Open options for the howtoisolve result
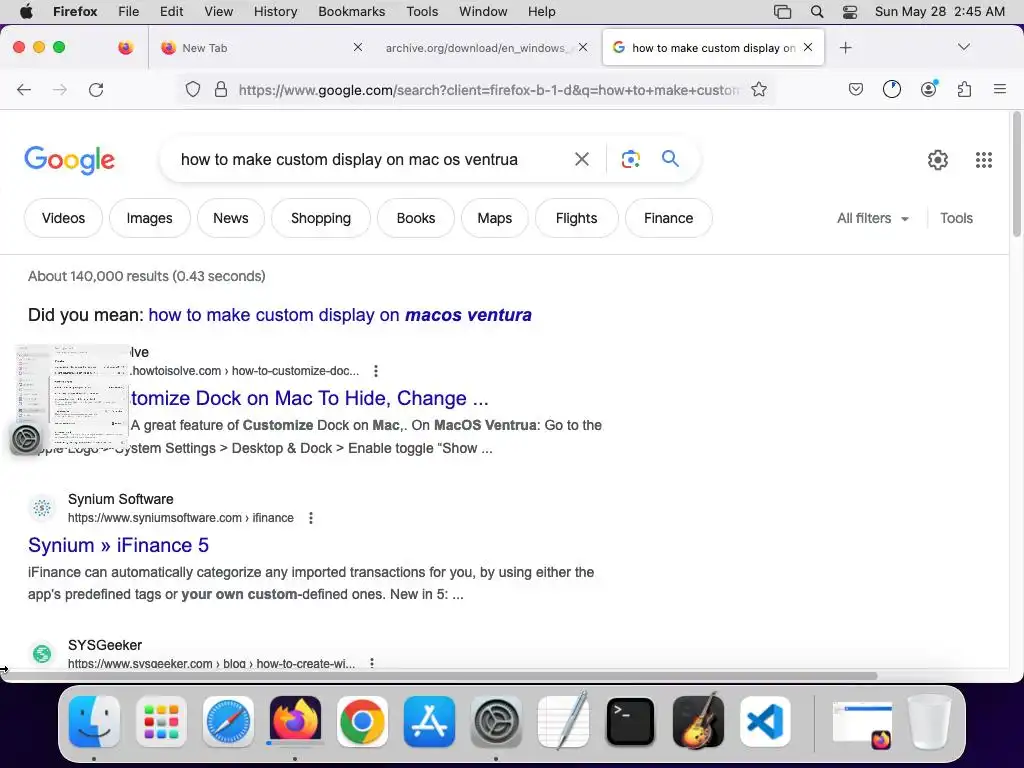Screen dimensions: 1024x768 click(376, 371)
